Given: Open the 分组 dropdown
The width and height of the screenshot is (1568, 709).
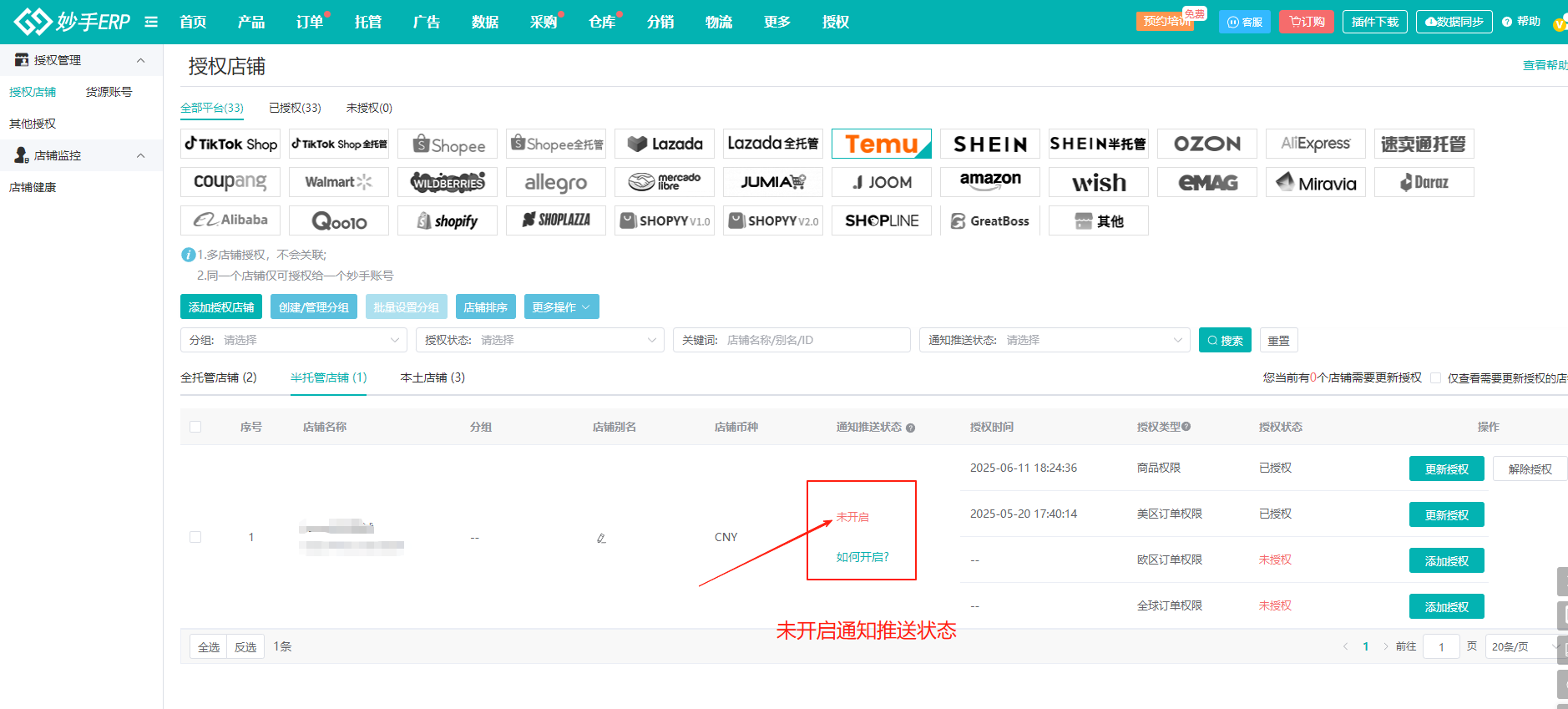Looking at the screenshot, I should (x=294, y=340).
